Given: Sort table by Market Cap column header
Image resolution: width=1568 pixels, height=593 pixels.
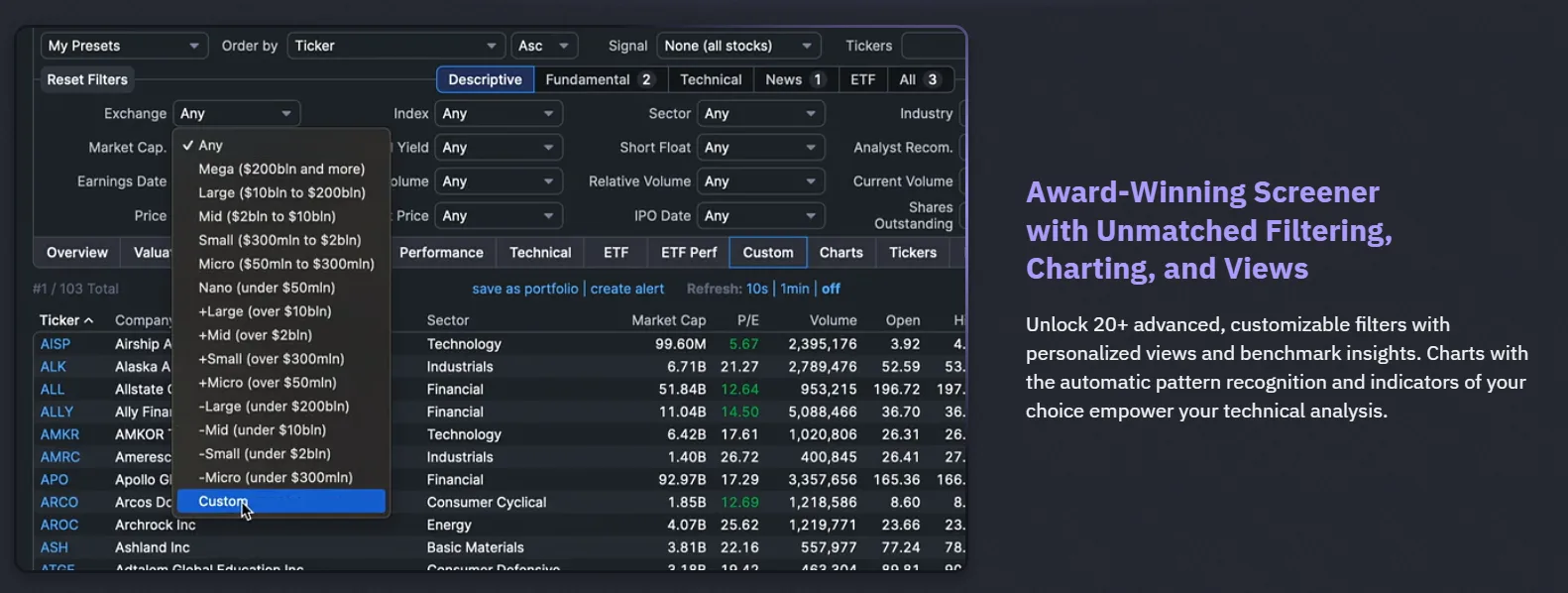Looking at the screenshot, I should pyautogui.click(x=669, y=320).
